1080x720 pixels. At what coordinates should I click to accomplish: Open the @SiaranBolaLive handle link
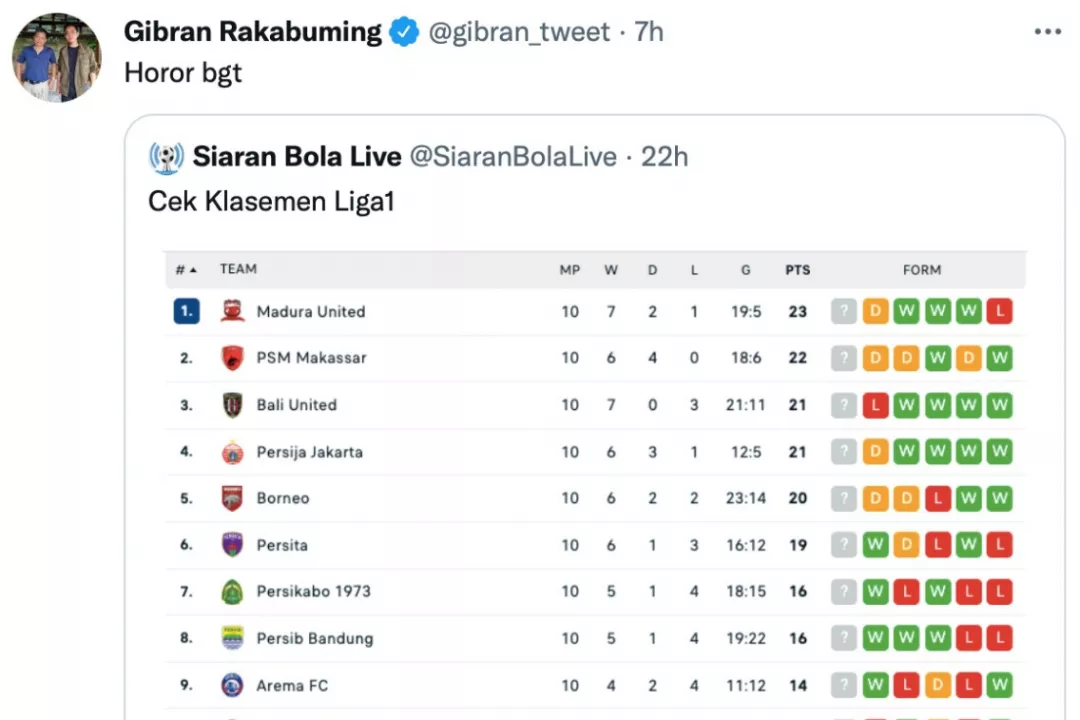pos(513,157)
